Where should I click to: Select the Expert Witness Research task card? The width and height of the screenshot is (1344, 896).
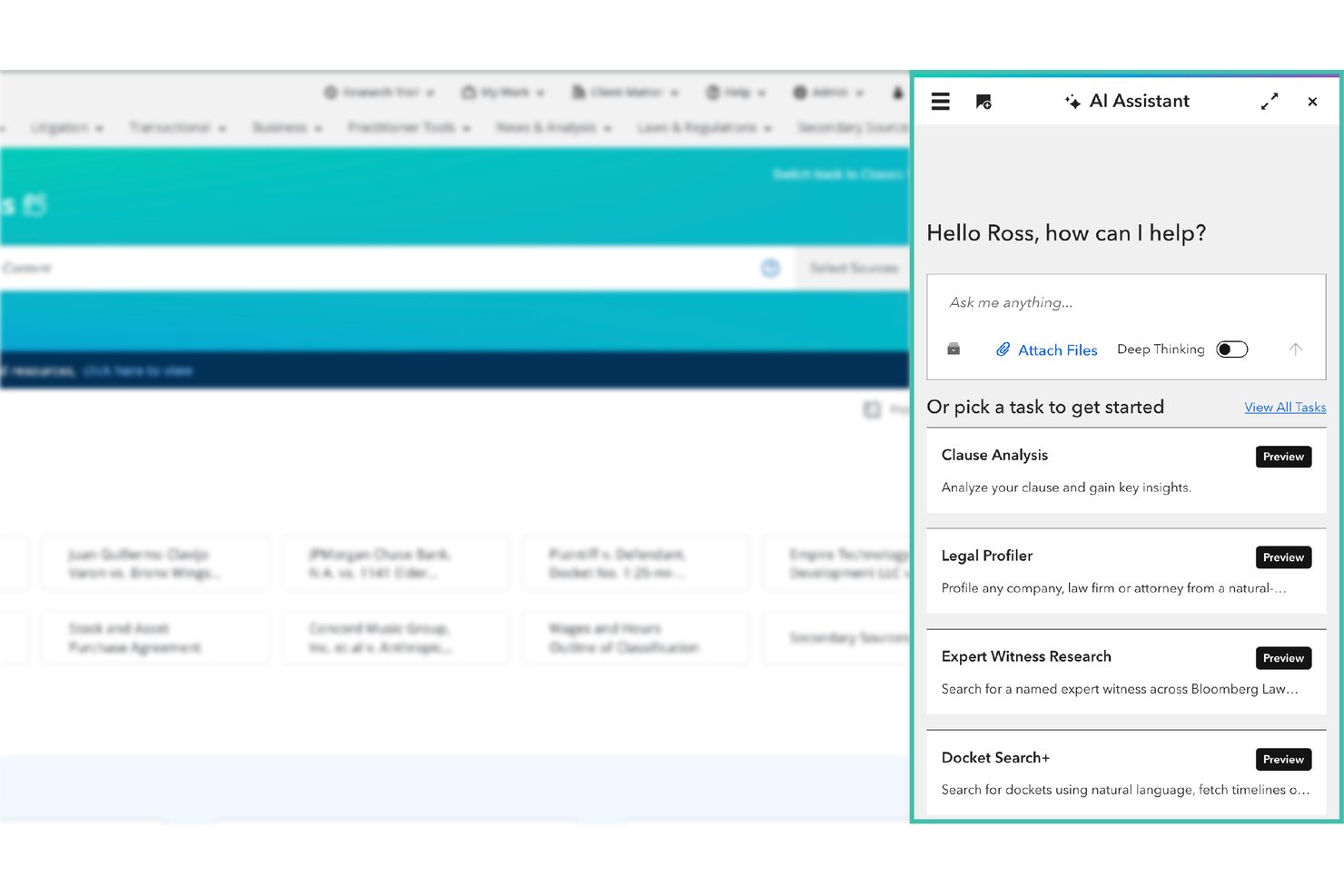pos(1126,672)
